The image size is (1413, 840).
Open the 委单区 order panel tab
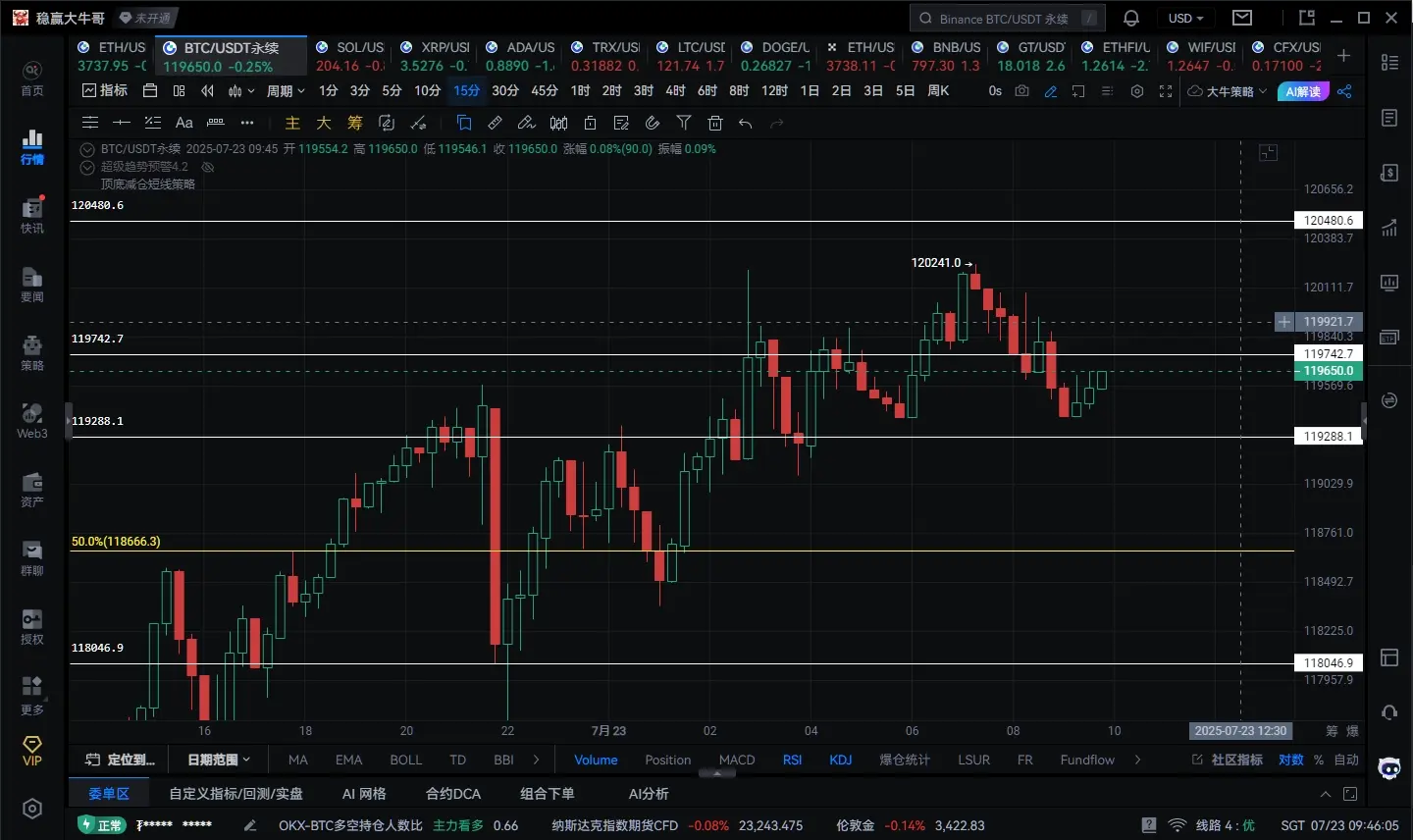pyautogui.click(x=109, y=794)
